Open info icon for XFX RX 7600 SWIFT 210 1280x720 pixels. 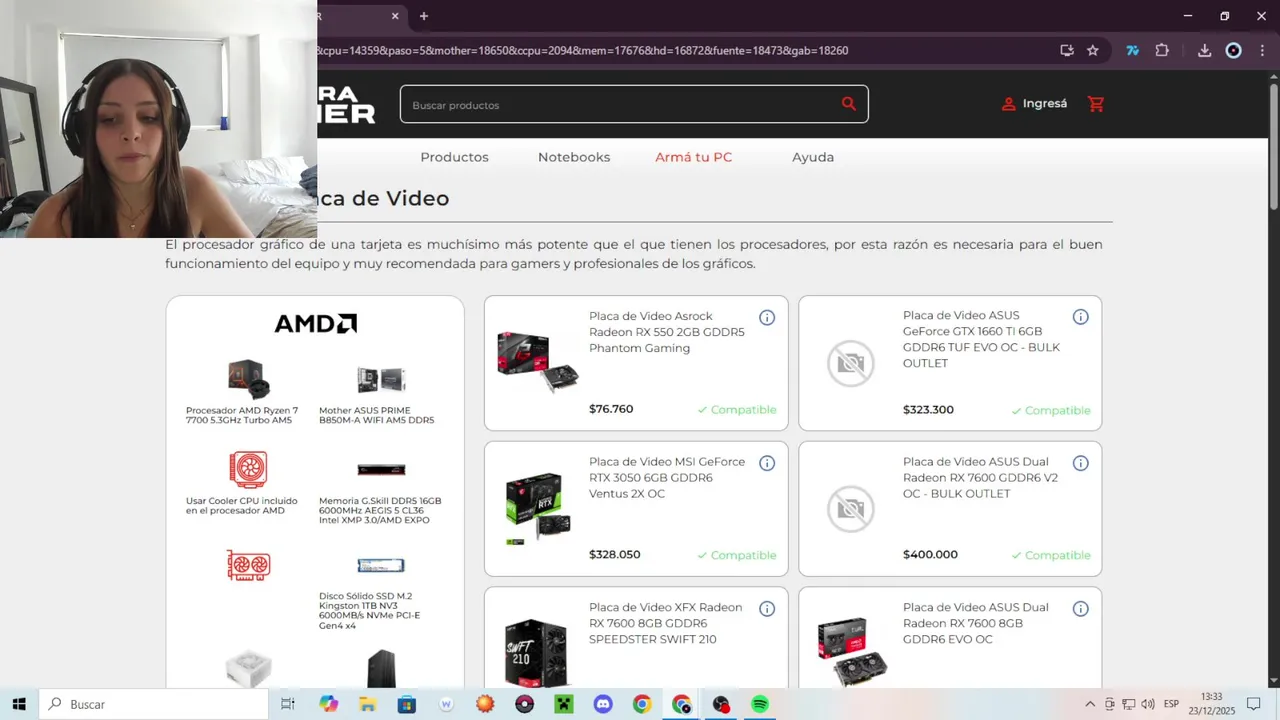(x=767, y=609)
